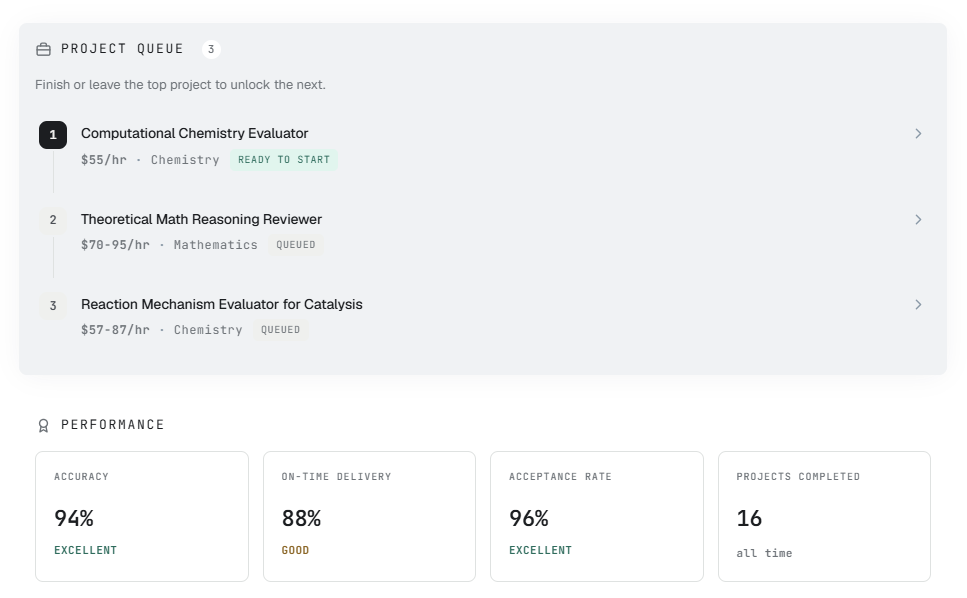The height and width of the screenshot is (598, 967).
Task: Select the number 2 step badge
Action: pyautogui.click(x=53, y=220)
